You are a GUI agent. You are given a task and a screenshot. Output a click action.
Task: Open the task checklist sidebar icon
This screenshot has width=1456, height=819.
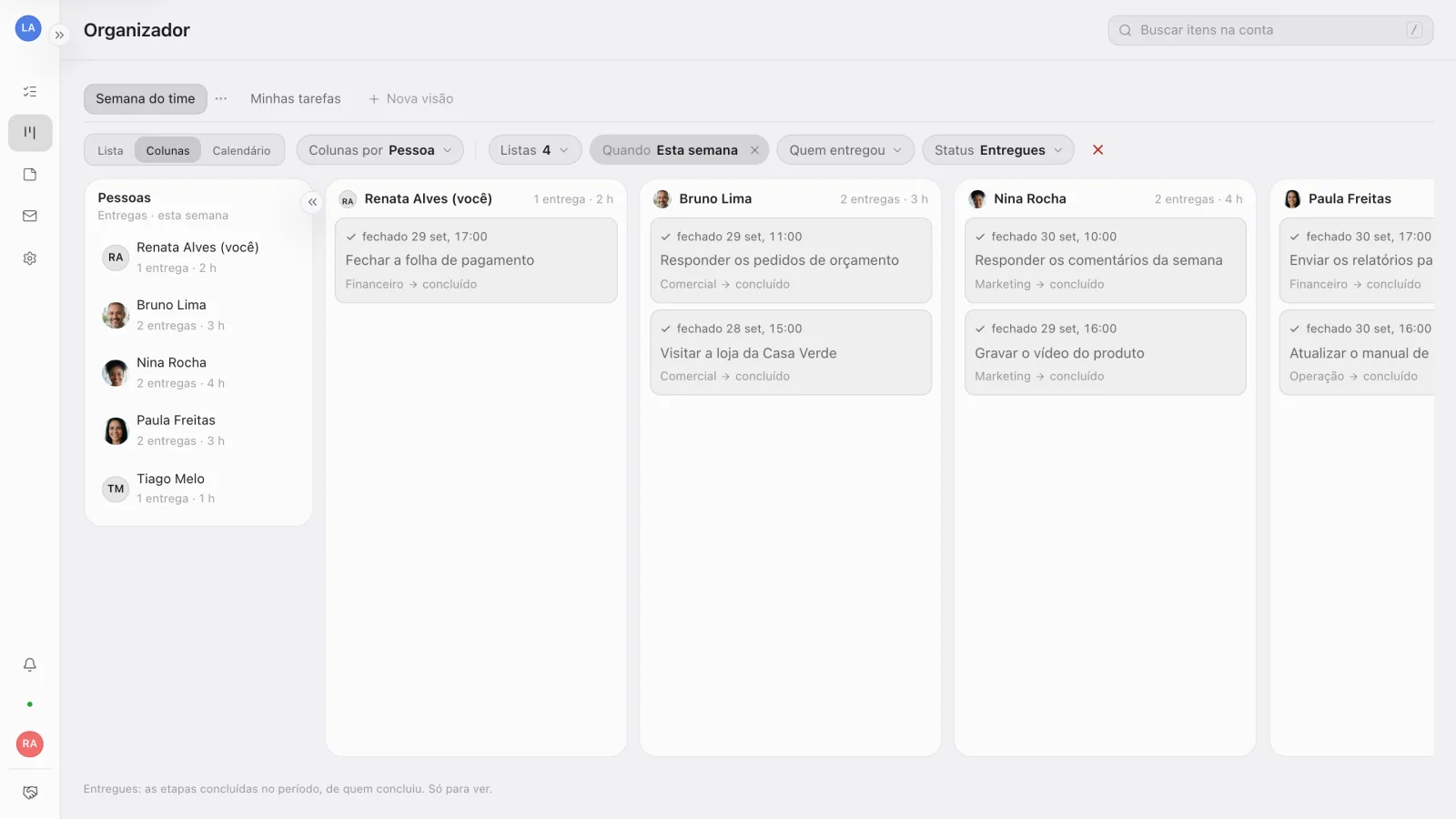pyautogui.click(x=30, y=91)
